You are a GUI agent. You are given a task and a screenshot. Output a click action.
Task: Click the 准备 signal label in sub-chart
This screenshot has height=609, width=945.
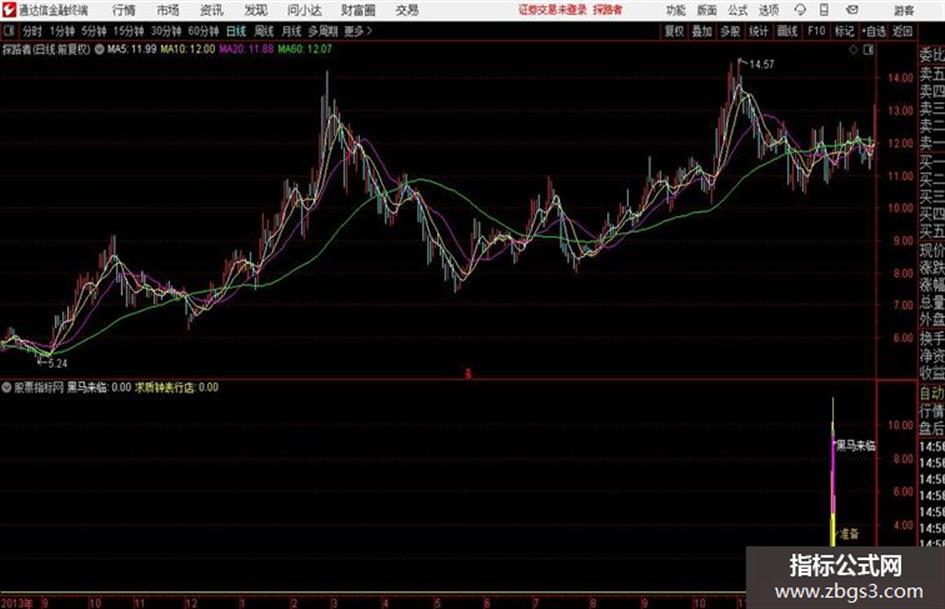point(849,534)
